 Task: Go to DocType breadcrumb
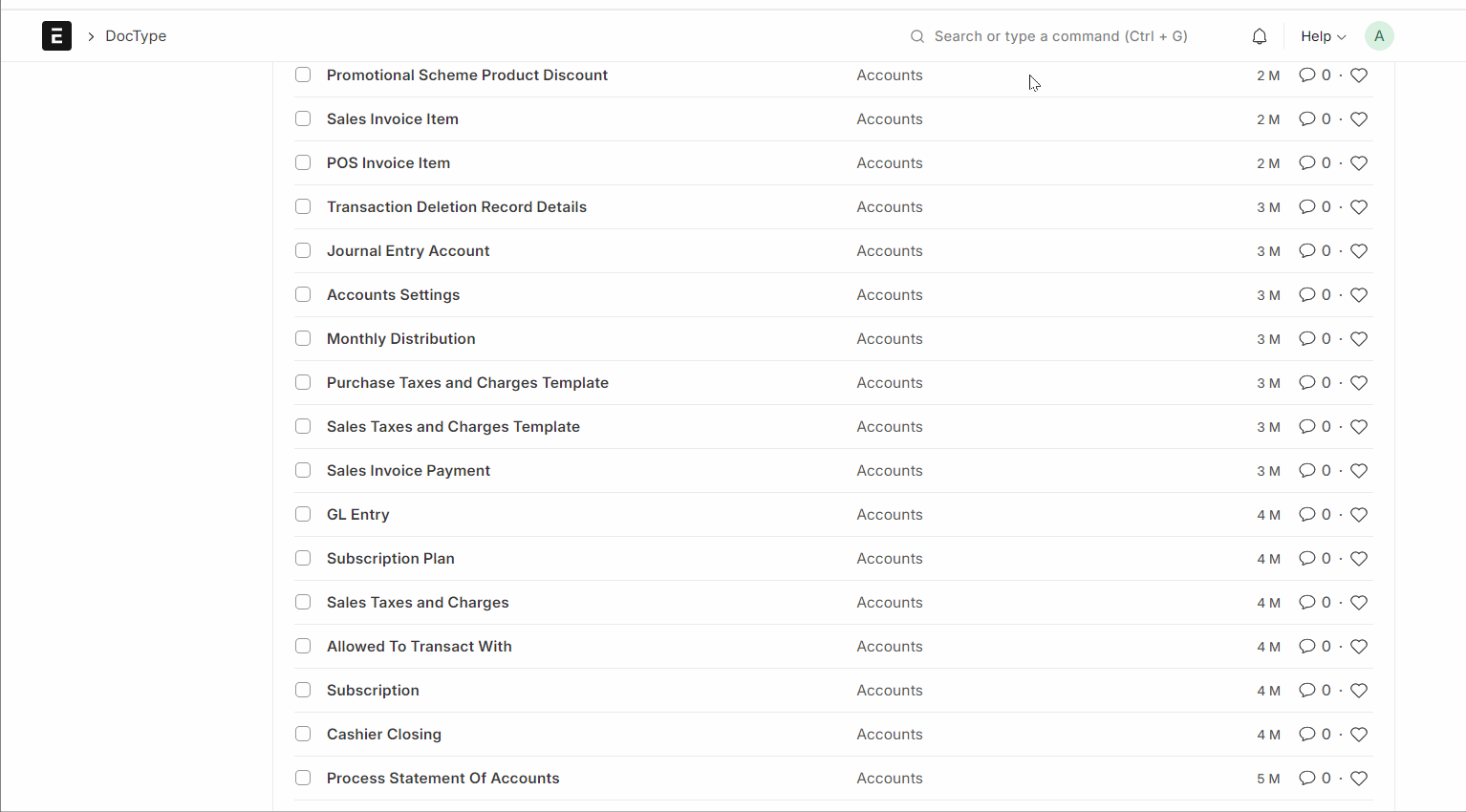[136, 36]
